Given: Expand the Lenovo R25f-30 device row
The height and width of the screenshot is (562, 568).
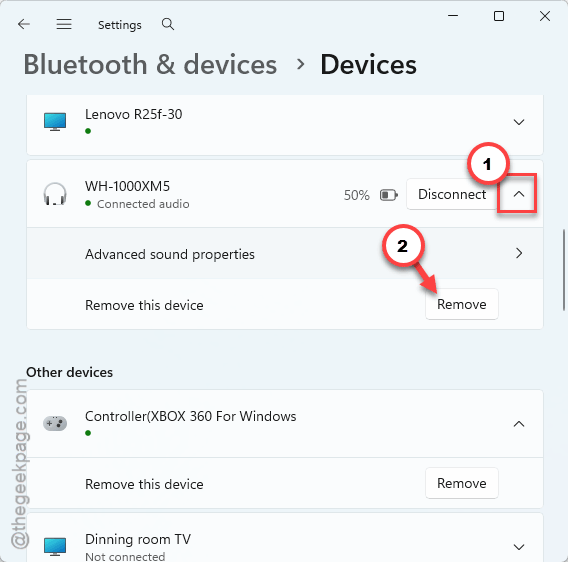Looking at the screenshot, I should [519, 122].
